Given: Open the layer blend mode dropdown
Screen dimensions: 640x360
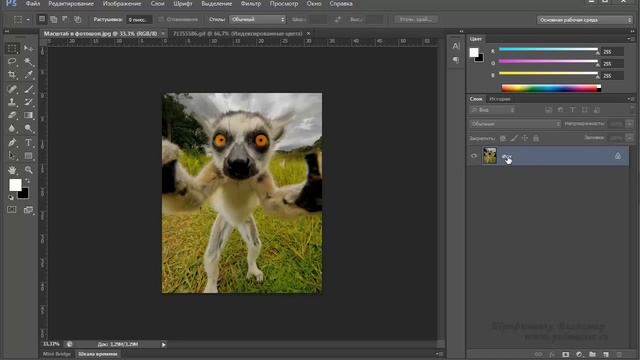Looking at the screenshot, I should (x=515, y=124).
